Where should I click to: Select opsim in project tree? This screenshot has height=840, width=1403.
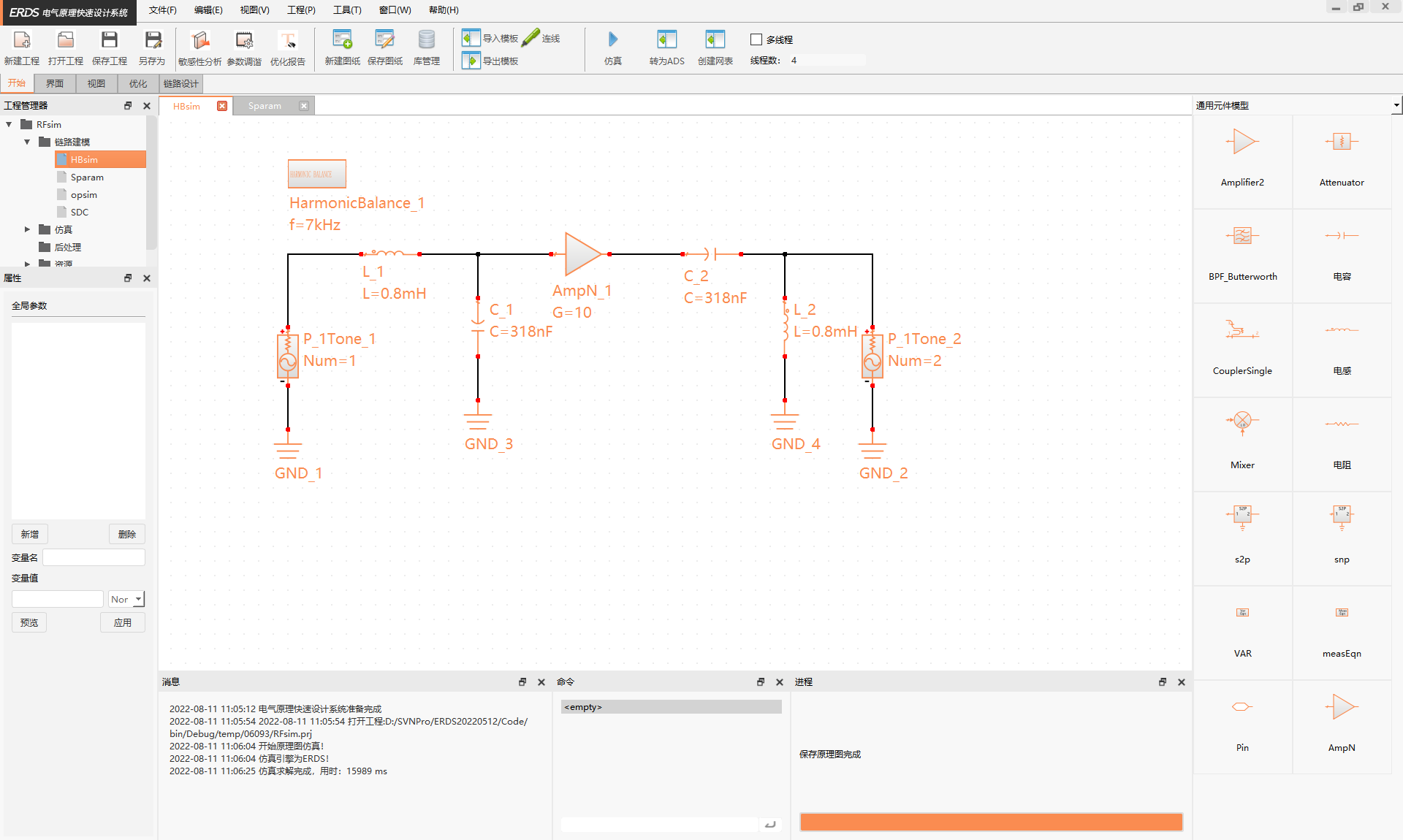pos(84,195)
